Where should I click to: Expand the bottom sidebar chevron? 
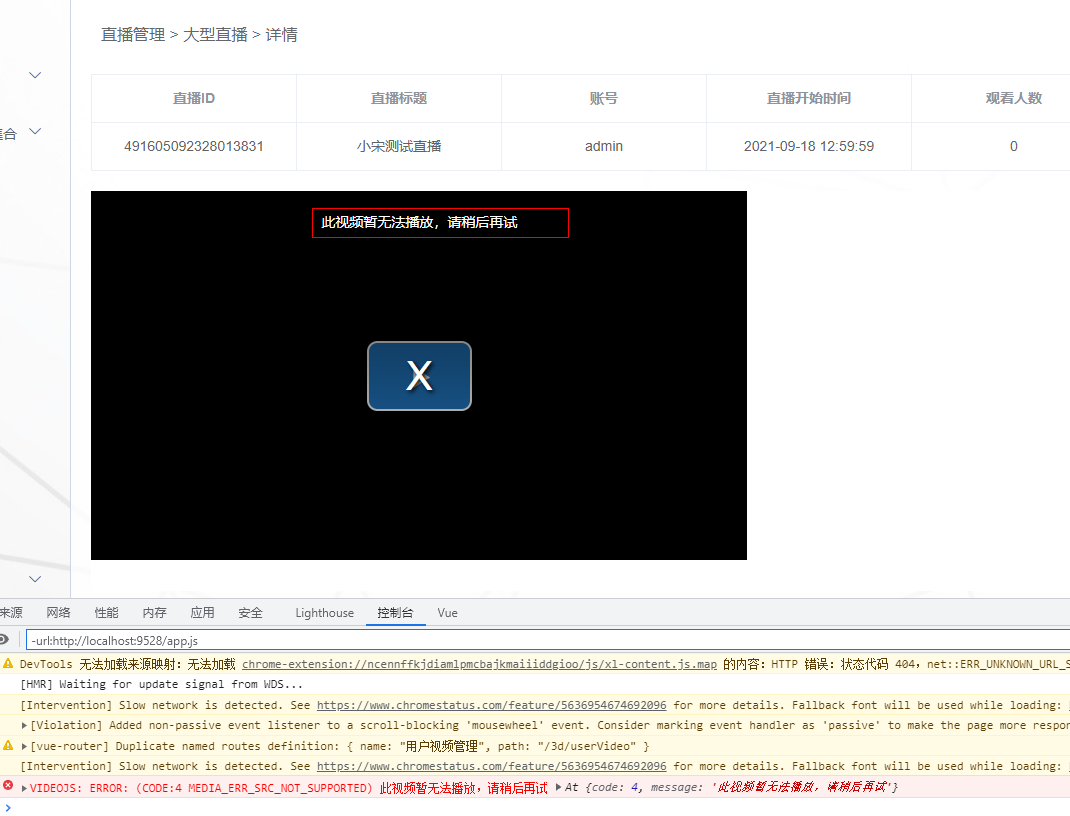pos(35,579)
